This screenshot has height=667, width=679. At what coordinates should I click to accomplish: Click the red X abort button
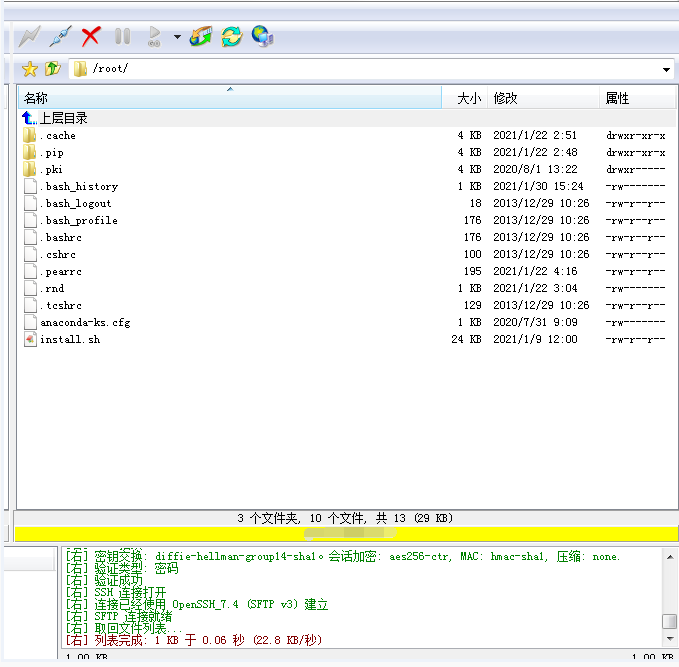point(91,37)
